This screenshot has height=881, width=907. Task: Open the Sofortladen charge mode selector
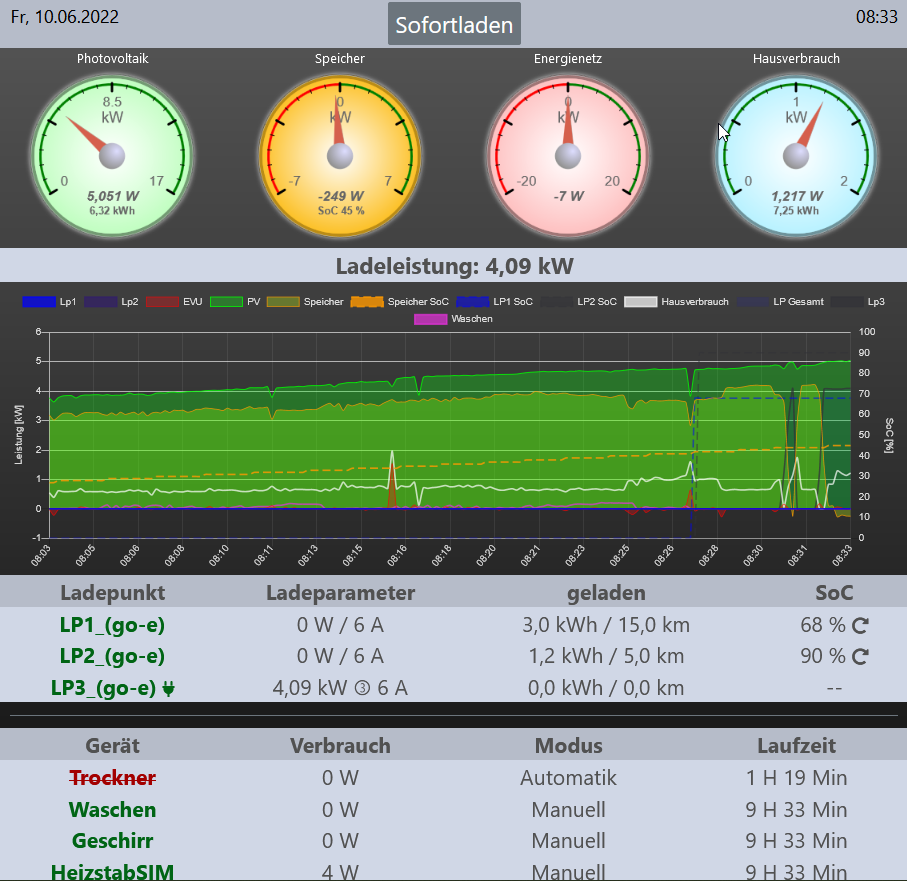coord(454,25)
